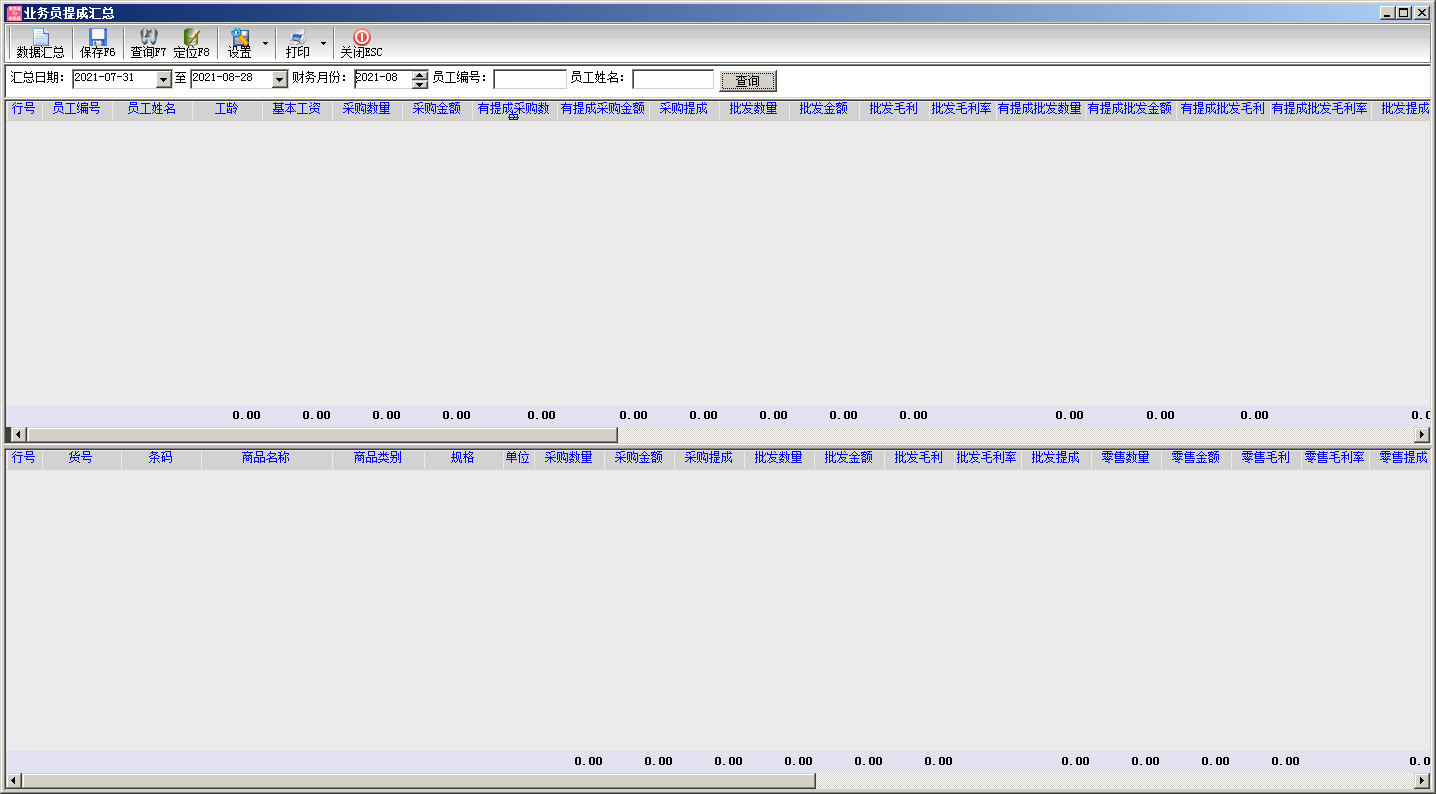
Task: Click the 定位F8 locate icon
Action: pyautogui.click(x=191, y=43)
